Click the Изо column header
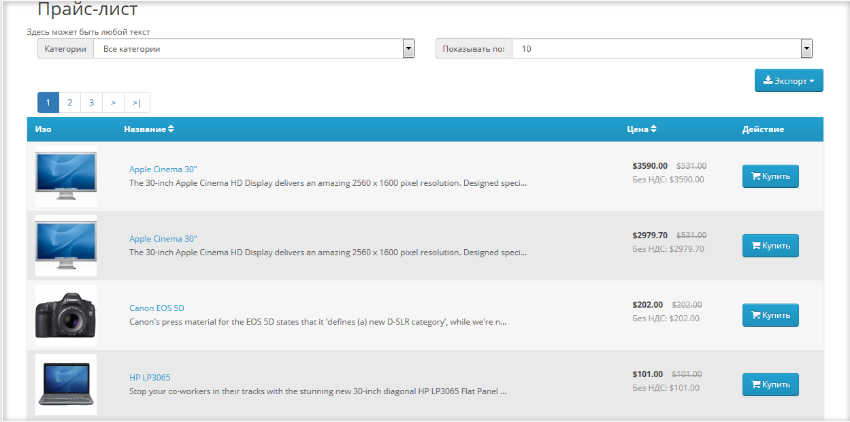Image resolution: width=850 pixels, height=422 pixels. [x=43, y=129]
